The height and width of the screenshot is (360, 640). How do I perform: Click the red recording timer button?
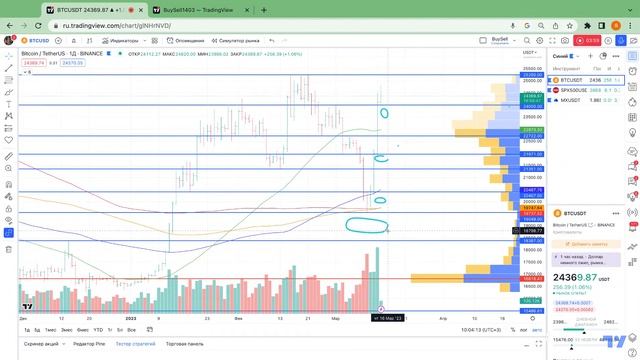[587, 40]
